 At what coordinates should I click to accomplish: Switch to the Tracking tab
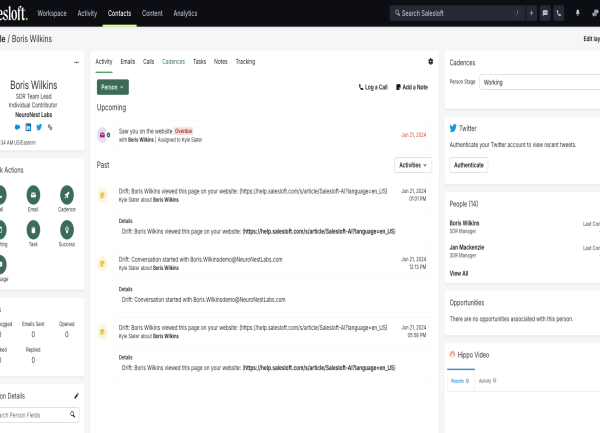(245, 62)
